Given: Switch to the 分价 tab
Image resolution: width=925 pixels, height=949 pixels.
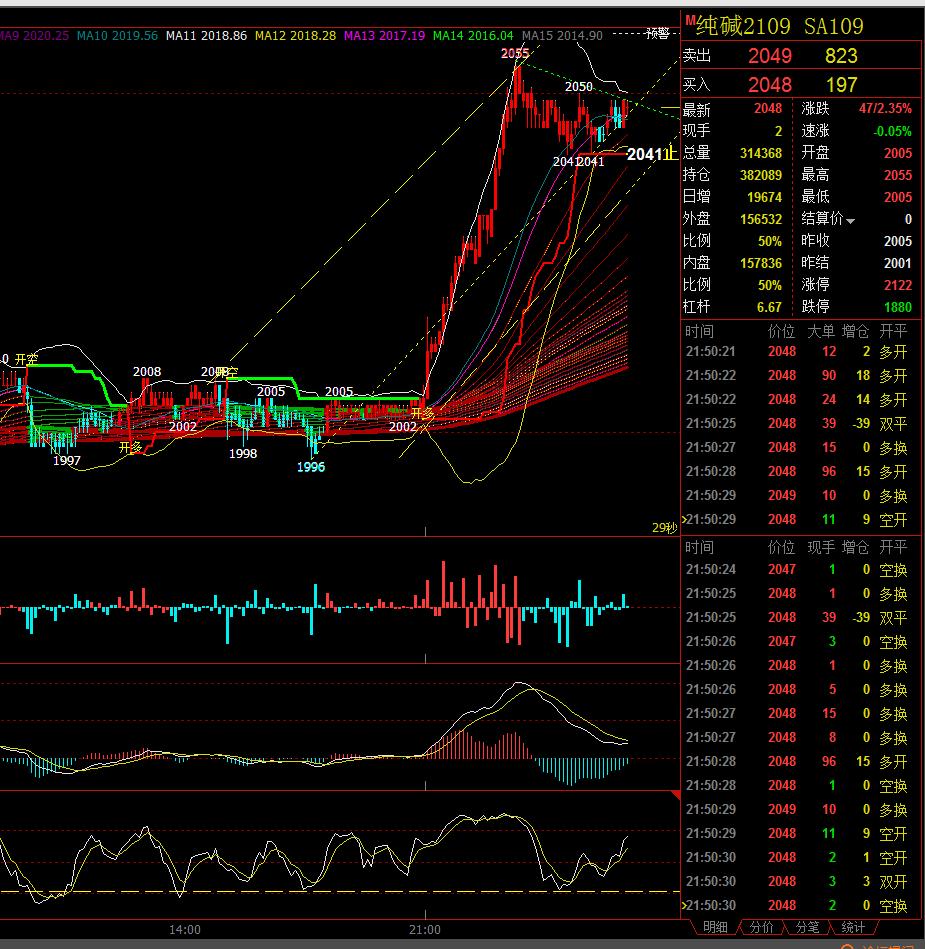Looking at the screenshot, I should (x=761, y=927).
